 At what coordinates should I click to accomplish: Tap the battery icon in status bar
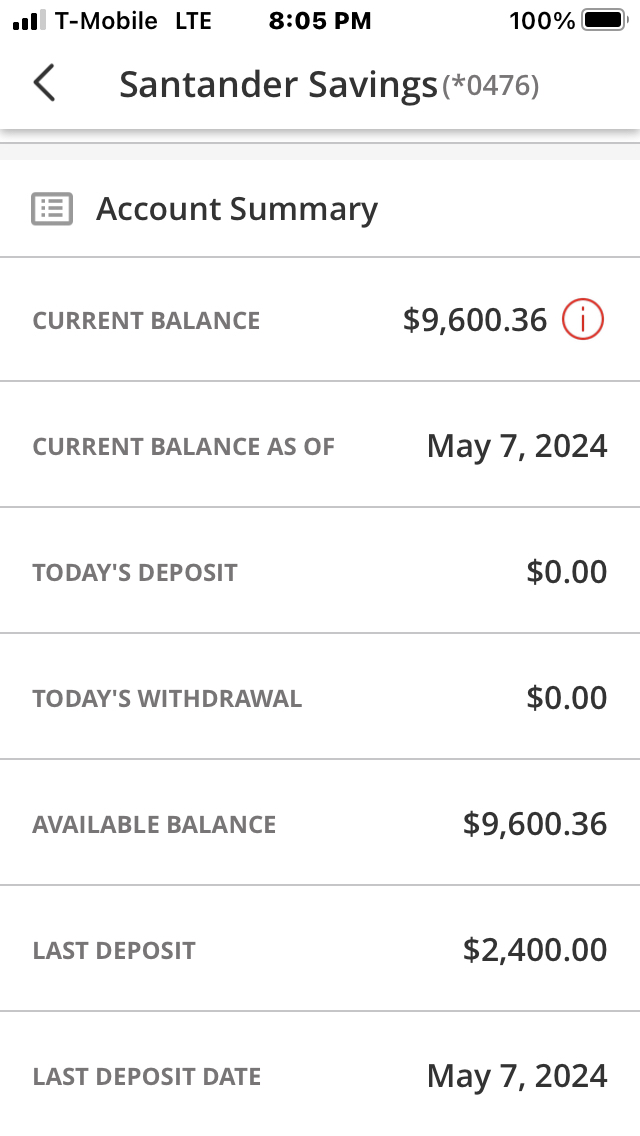coord(603,20)
